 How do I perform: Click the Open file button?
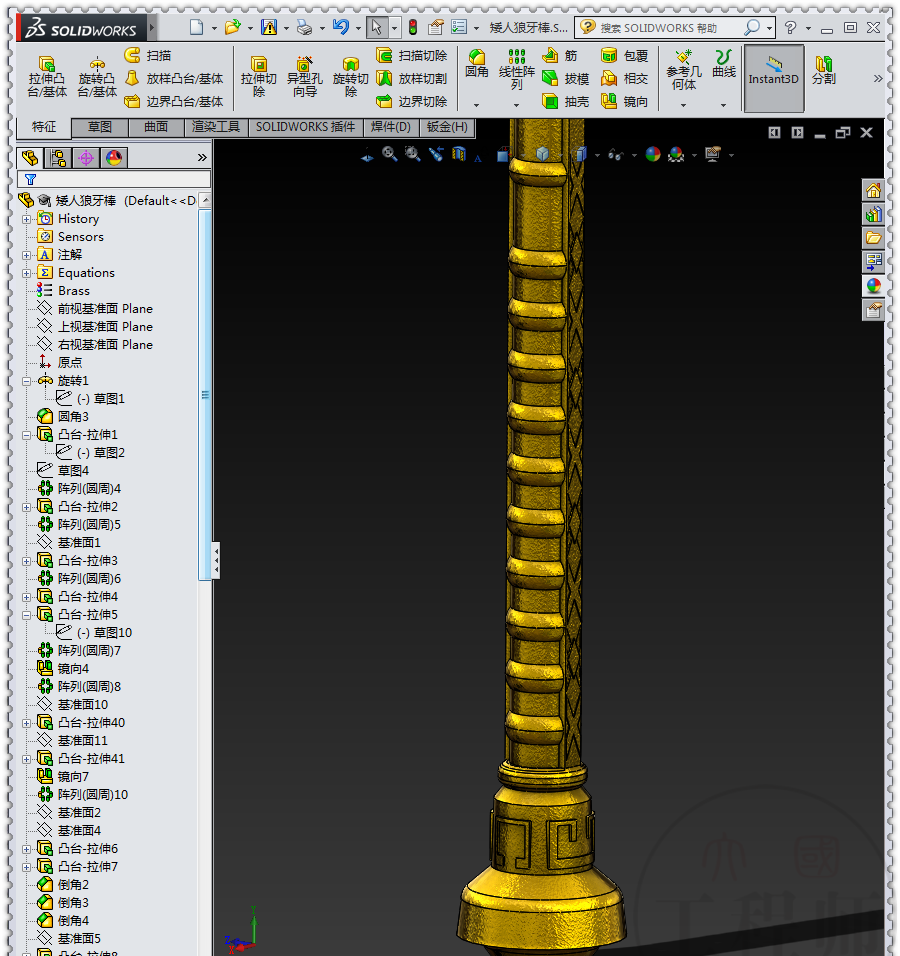(232, 27)
